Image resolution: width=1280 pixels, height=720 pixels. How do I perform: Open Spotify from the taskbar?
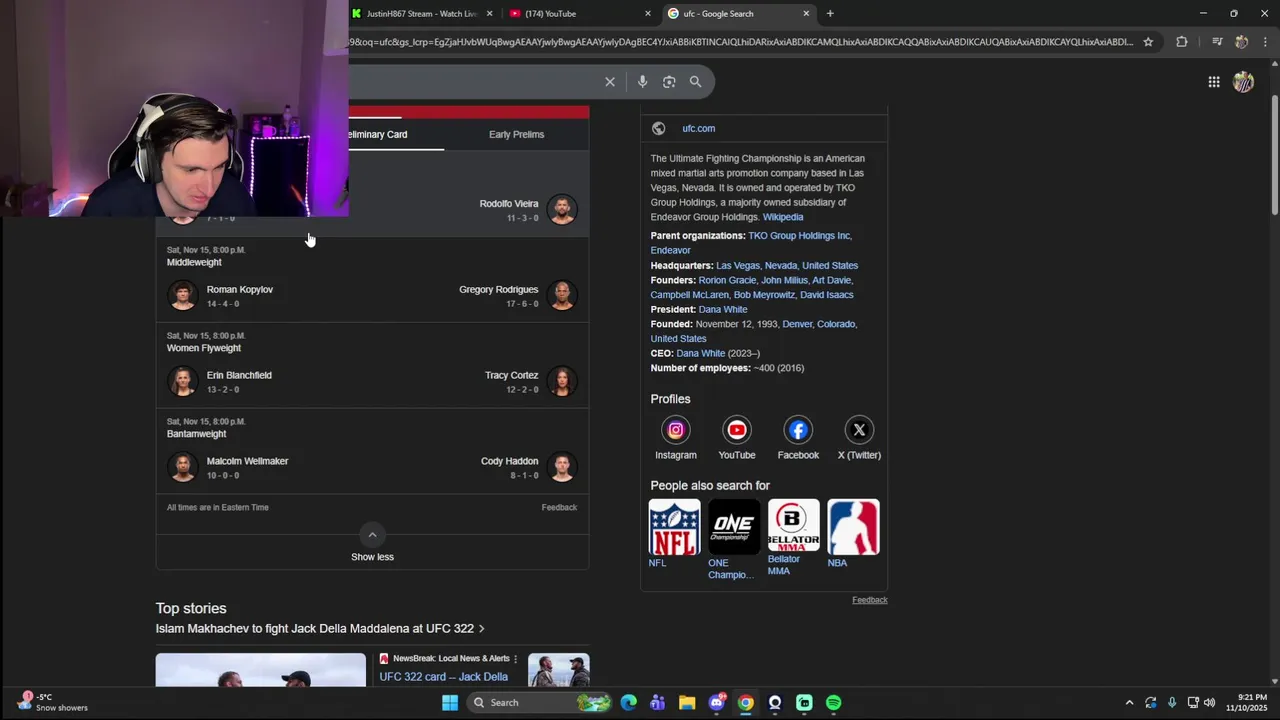(x=834, y=703)
